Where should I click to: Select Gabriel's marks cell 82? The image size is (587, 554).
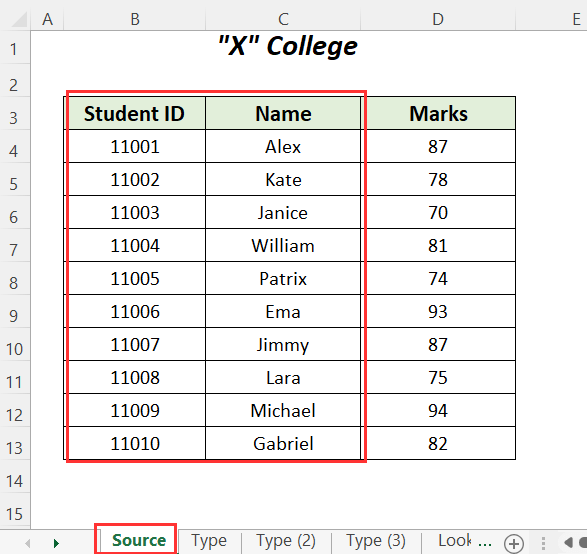click(438, 443)
